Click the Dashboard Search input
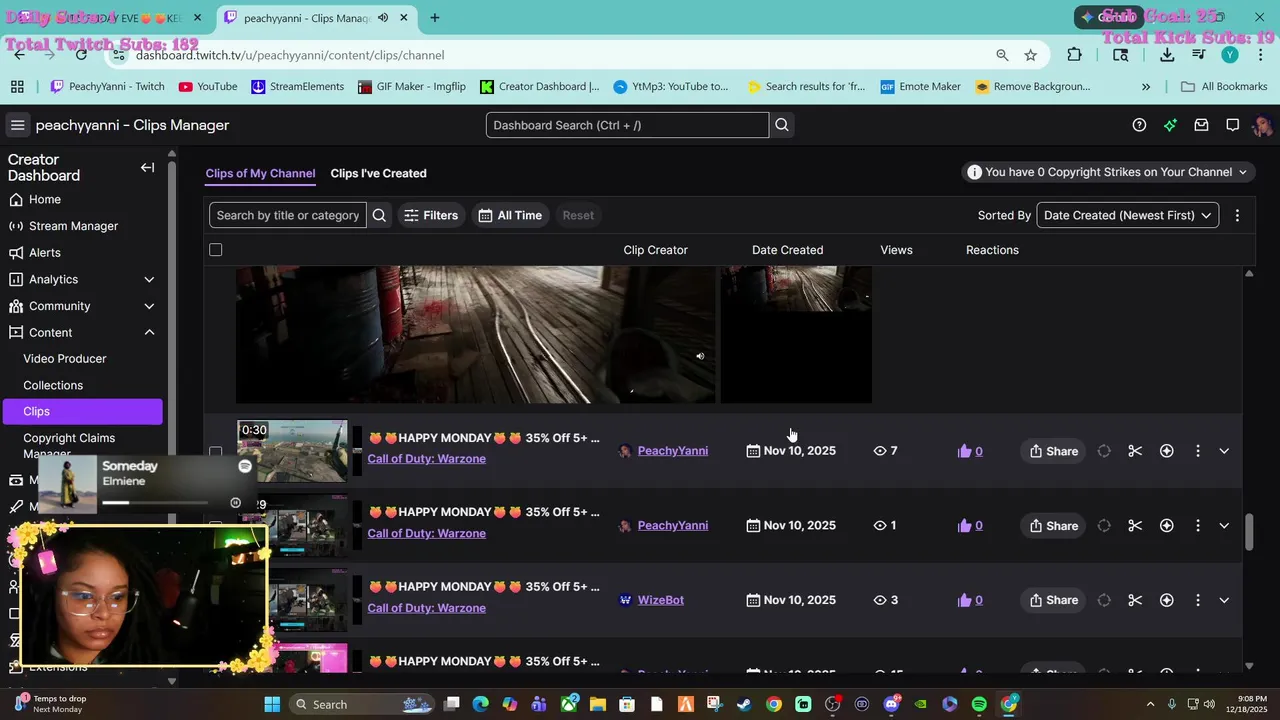Image resolution: width=1280 pixels, height=720 pixels. tap(627, 125)
